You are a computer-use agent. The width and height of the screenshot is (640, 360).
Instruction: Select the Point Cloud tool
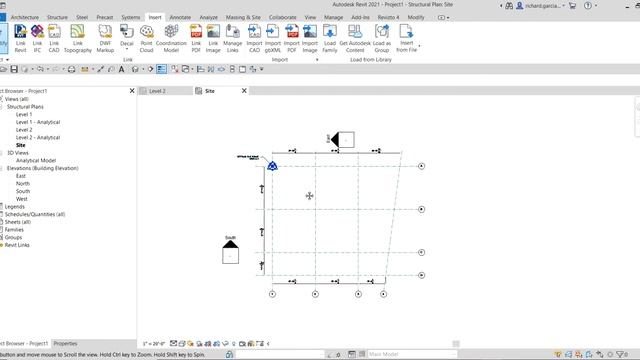coord(146,38)
